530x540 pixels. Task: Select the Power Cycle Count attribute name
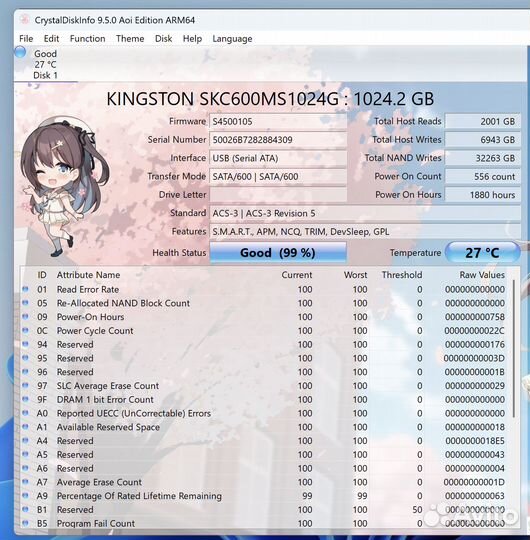tap(95, 331)
